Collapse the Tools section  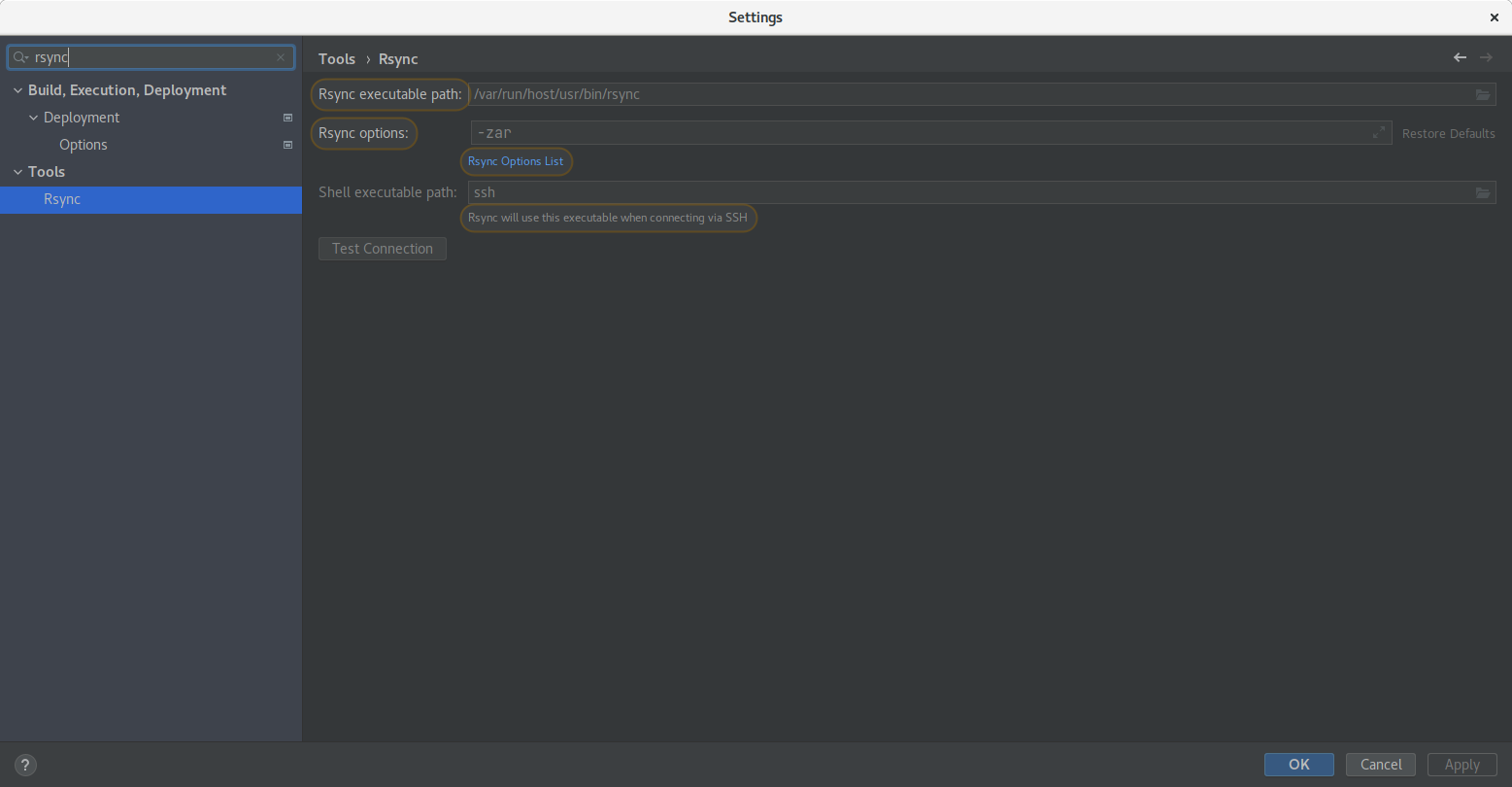pos(17,171)
